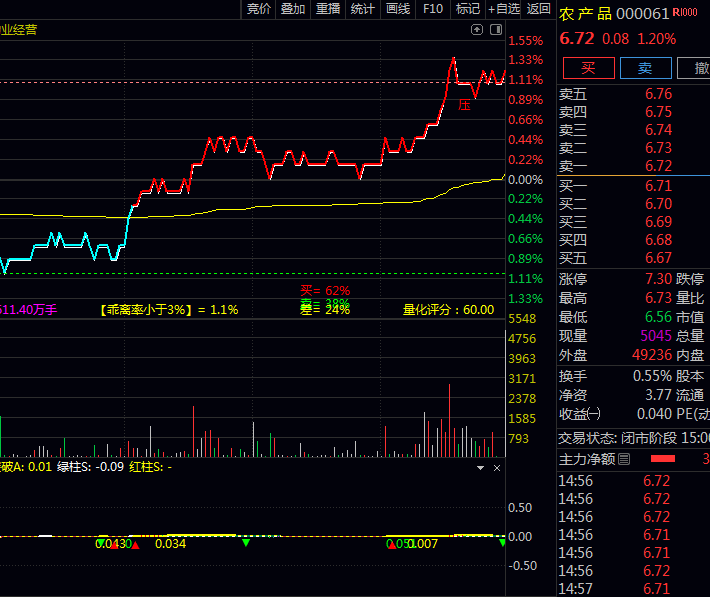The width and height of the screenshot is (710, 597).
Task: Click the current price 6.72 header
Action: coord(576,39)
